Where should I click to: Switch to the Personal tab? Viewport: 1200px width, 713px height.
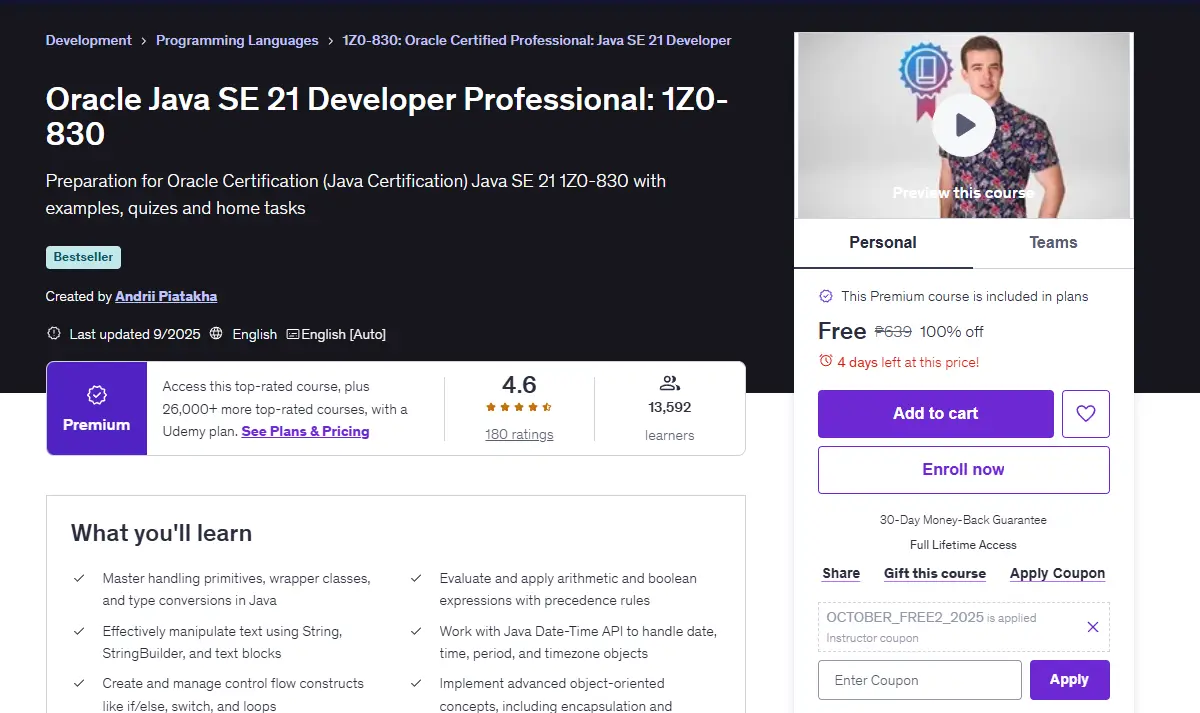(x=883, y=243)
